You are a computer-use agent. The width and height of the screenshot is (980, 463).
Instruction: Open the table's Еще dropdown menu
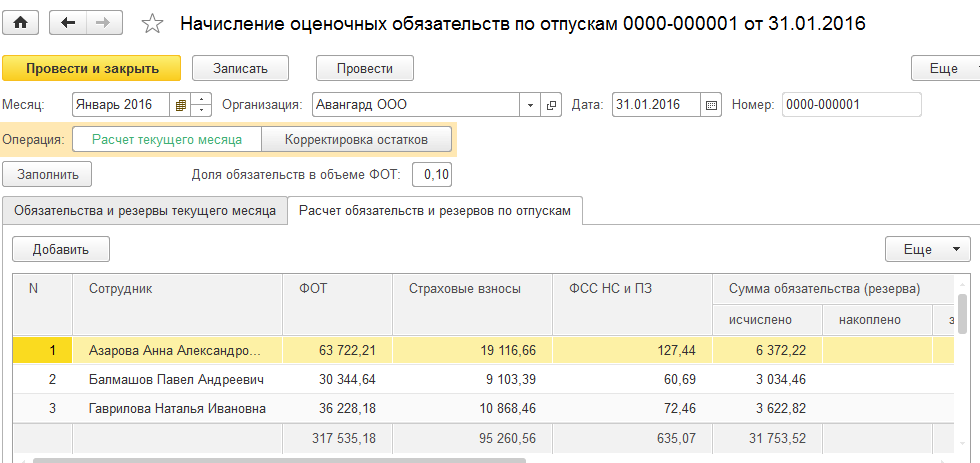927,249
